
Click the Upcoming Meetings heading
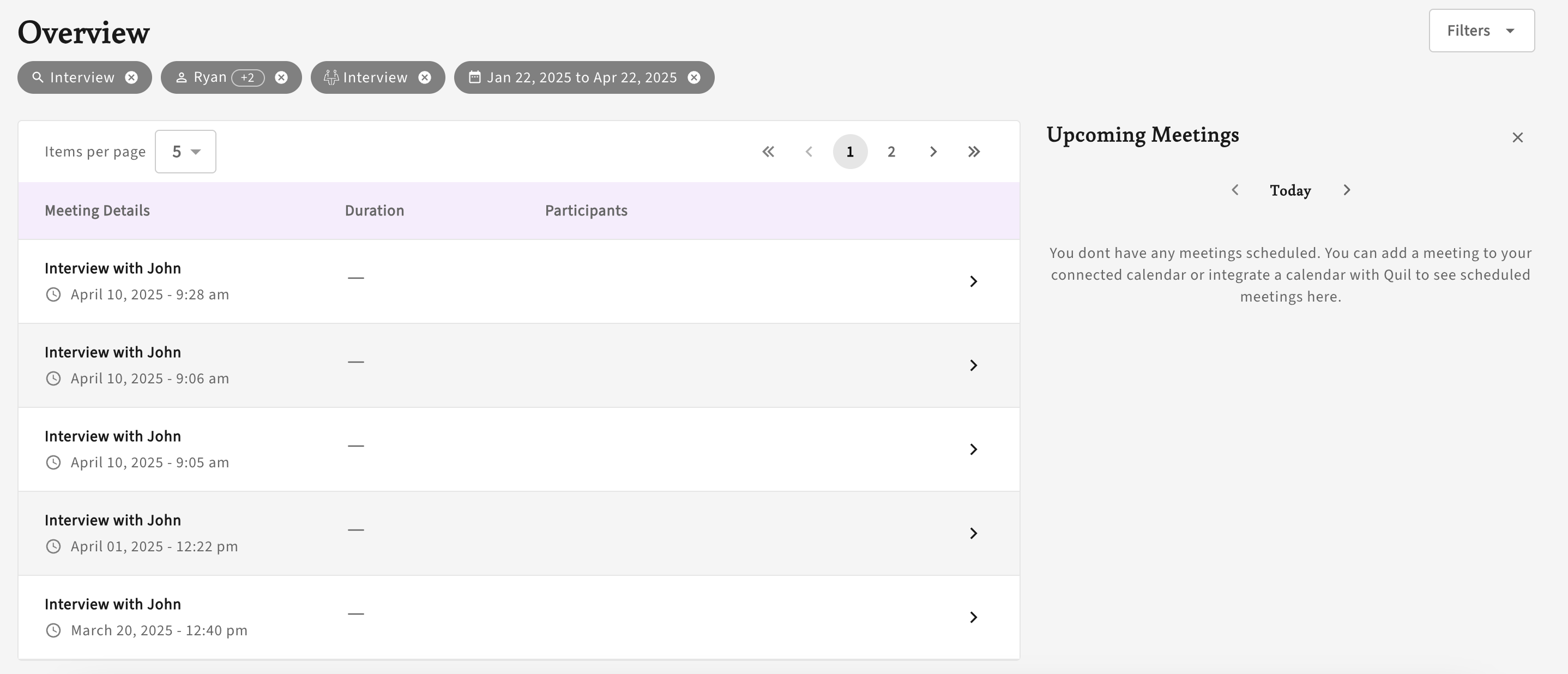click(1143, 135)
